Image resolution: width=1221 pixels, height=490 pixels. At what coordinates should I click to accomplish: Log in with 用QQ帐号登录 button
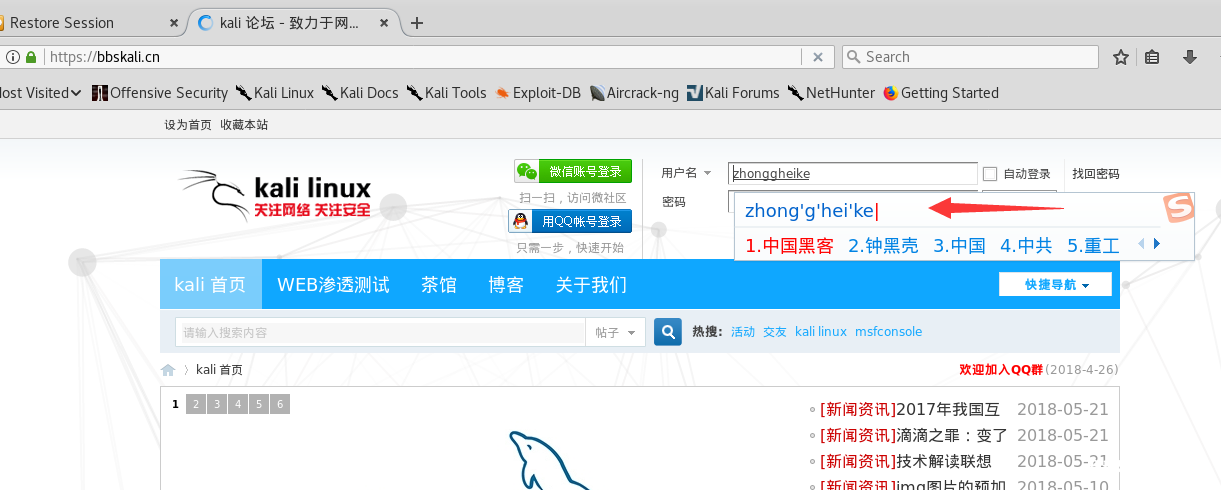tap(570, 221)
